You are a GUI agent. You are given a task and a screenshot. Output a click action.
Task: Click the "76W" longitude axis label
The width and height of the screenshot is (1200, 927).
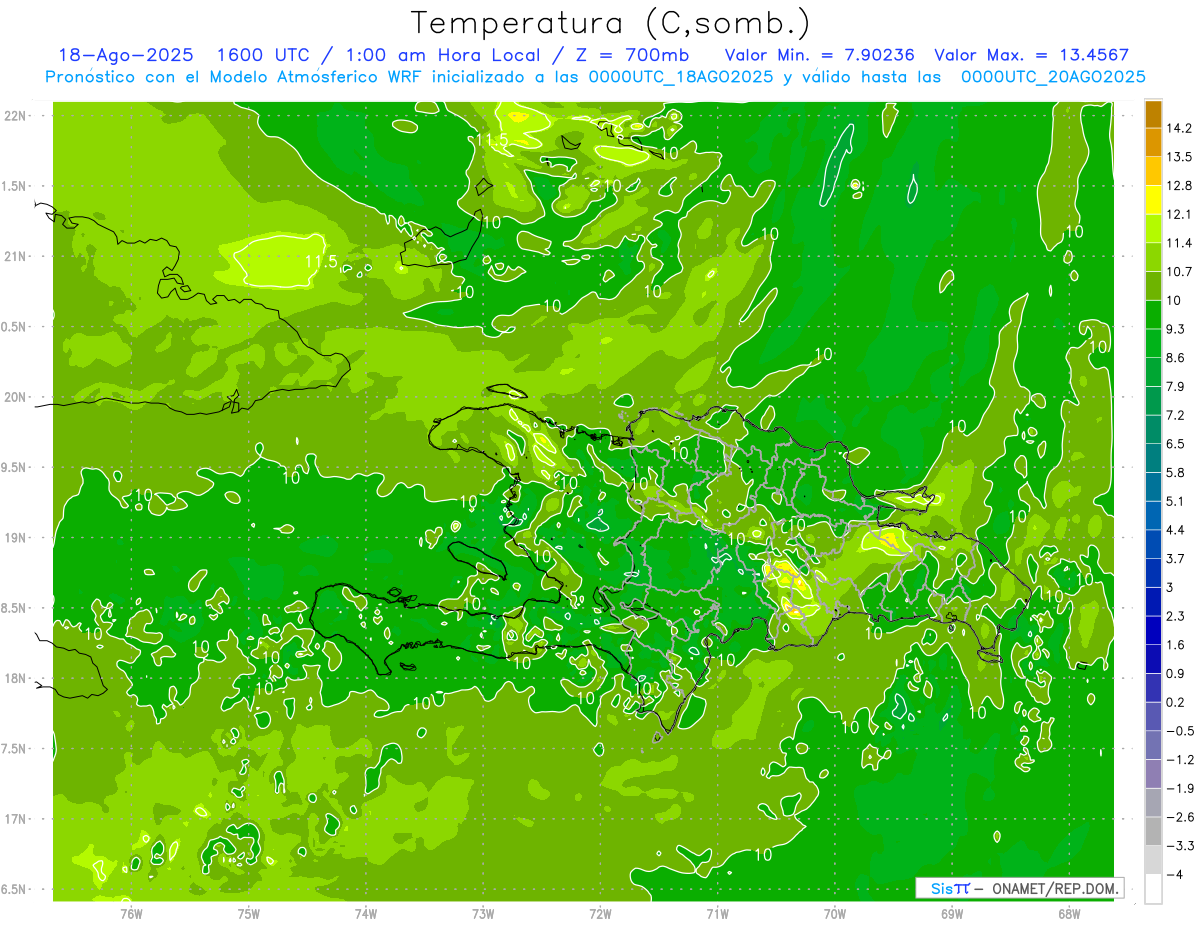(131, 914)
